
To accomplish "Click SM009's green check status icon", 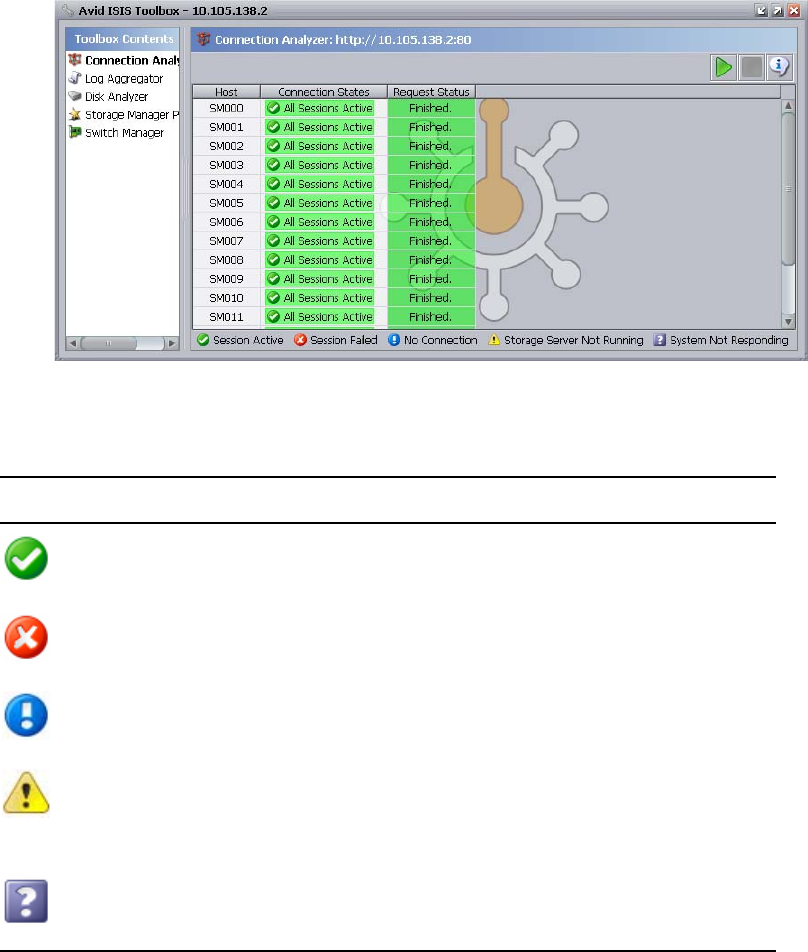I will [274, 279].
